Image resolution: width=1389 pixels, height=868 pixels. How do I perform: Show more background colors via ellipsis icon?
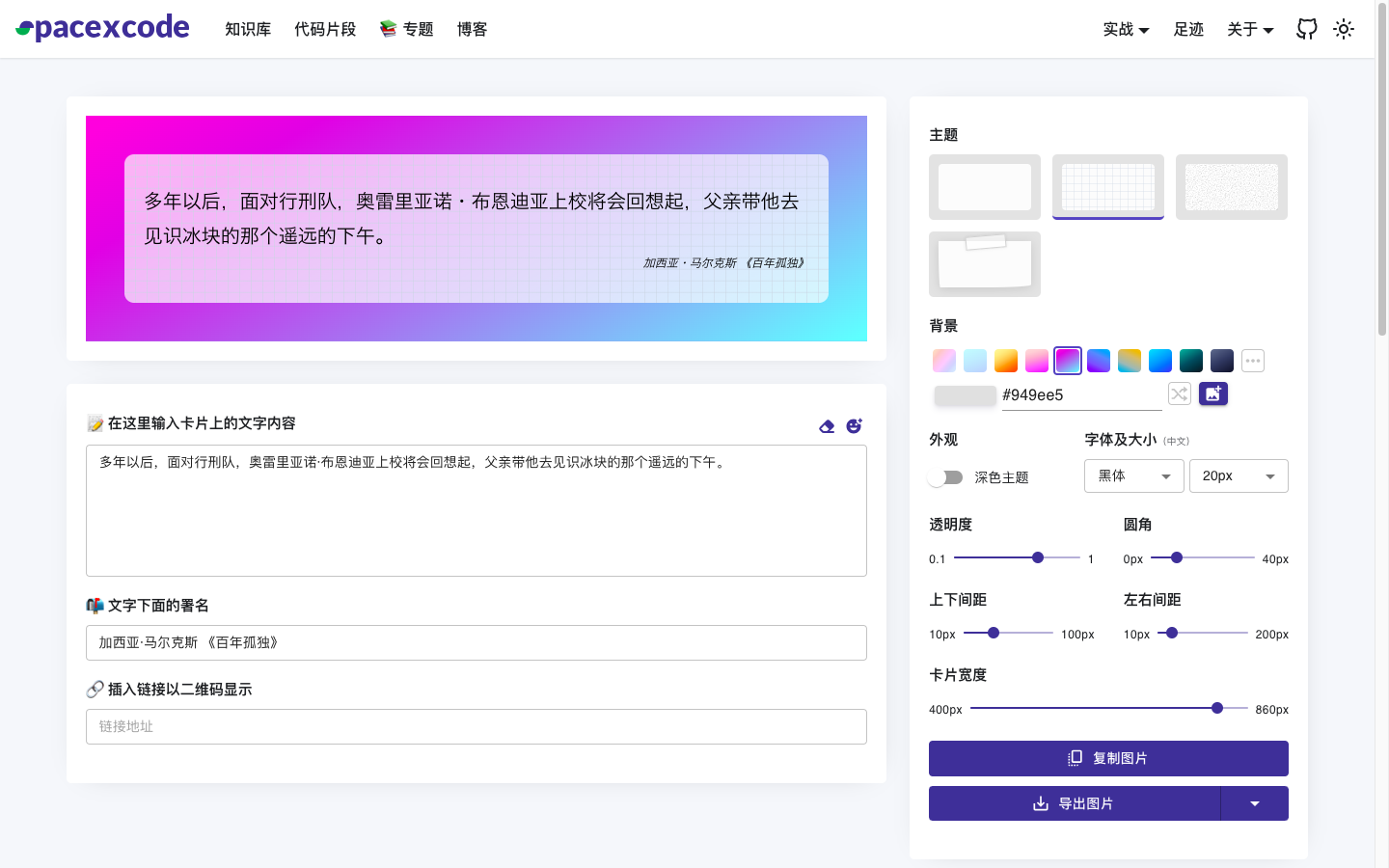1252,360
